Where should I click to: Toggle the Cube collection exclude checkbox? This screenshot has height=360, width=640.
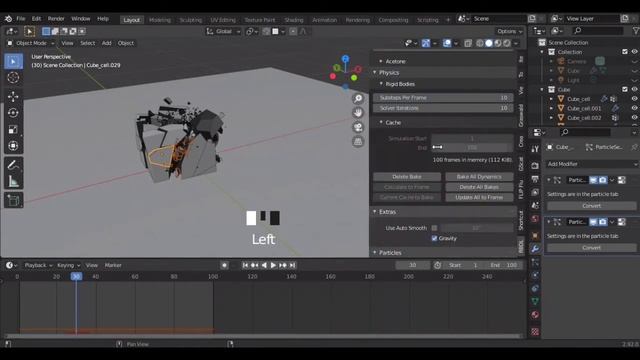click(624, 89)
